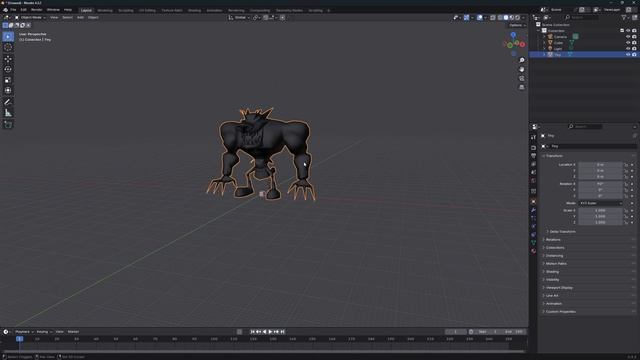Screen dimensions: 640x360
Task: Switch to the Modeling workspace tab
Action: click(105, 10)
